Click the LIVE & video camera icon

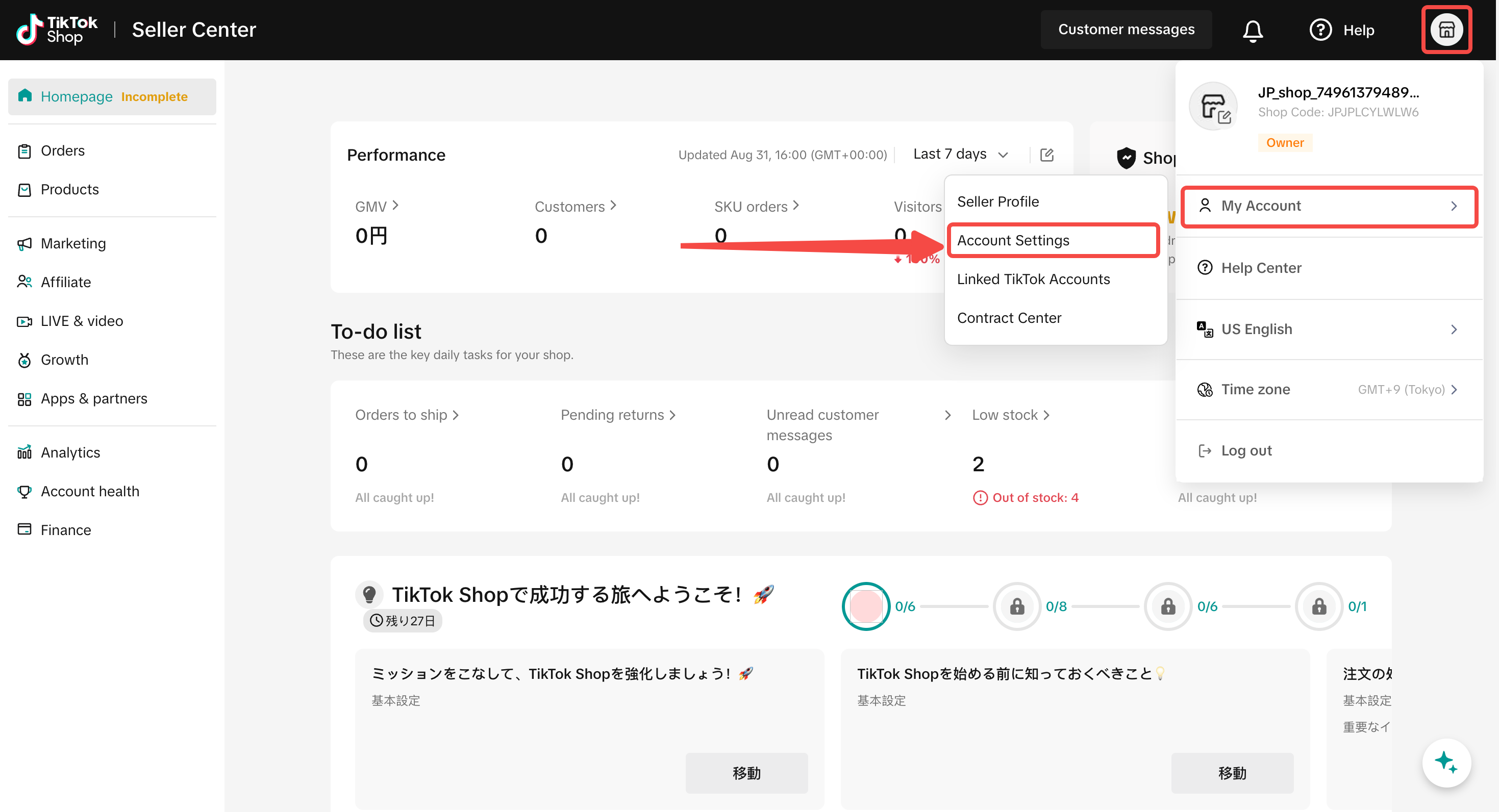pos(24,321)
